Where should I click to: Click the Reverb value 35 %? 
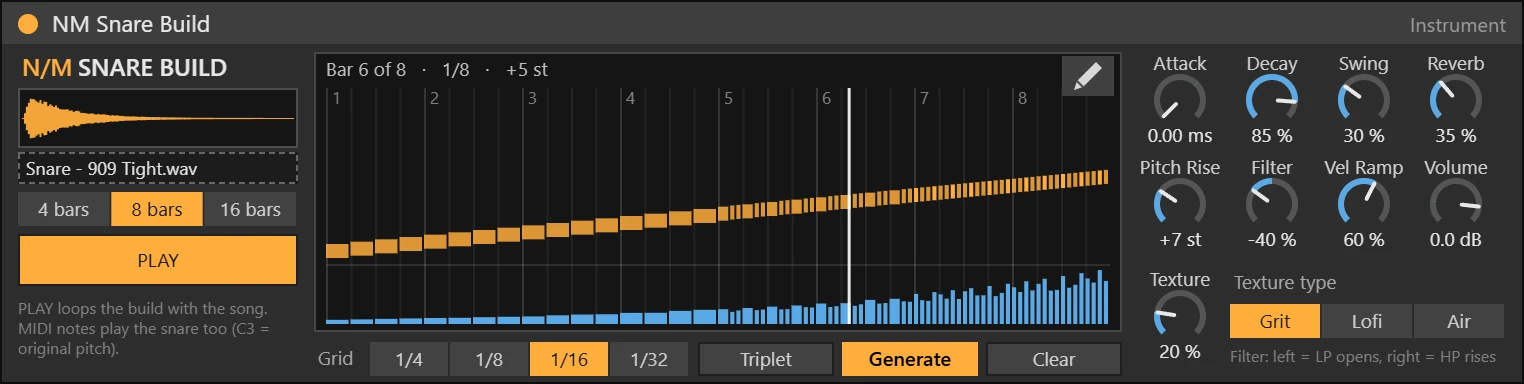[1456, 136]
